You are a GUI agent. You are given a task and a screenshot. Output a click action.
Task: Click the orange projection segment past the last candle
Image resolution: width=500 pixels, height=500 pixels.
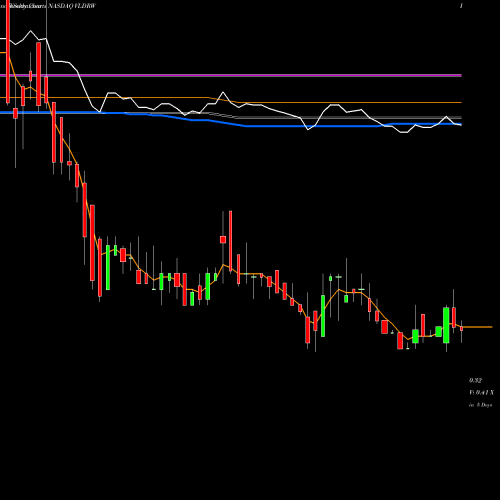click(x=478, y=327)
